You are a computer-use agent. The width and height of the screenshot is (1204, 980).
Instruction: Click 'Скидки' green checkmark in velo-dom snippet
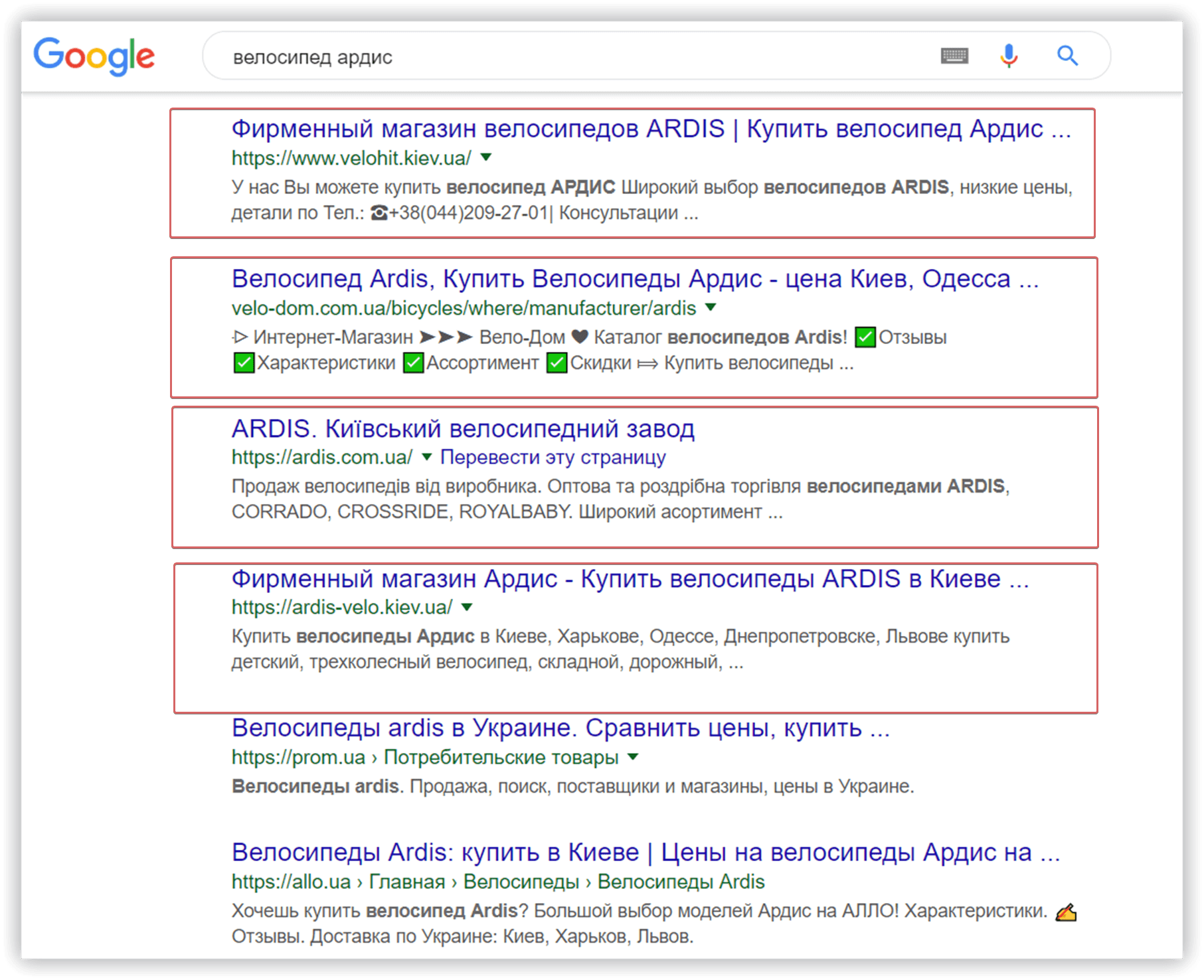[x=557, y=363]
